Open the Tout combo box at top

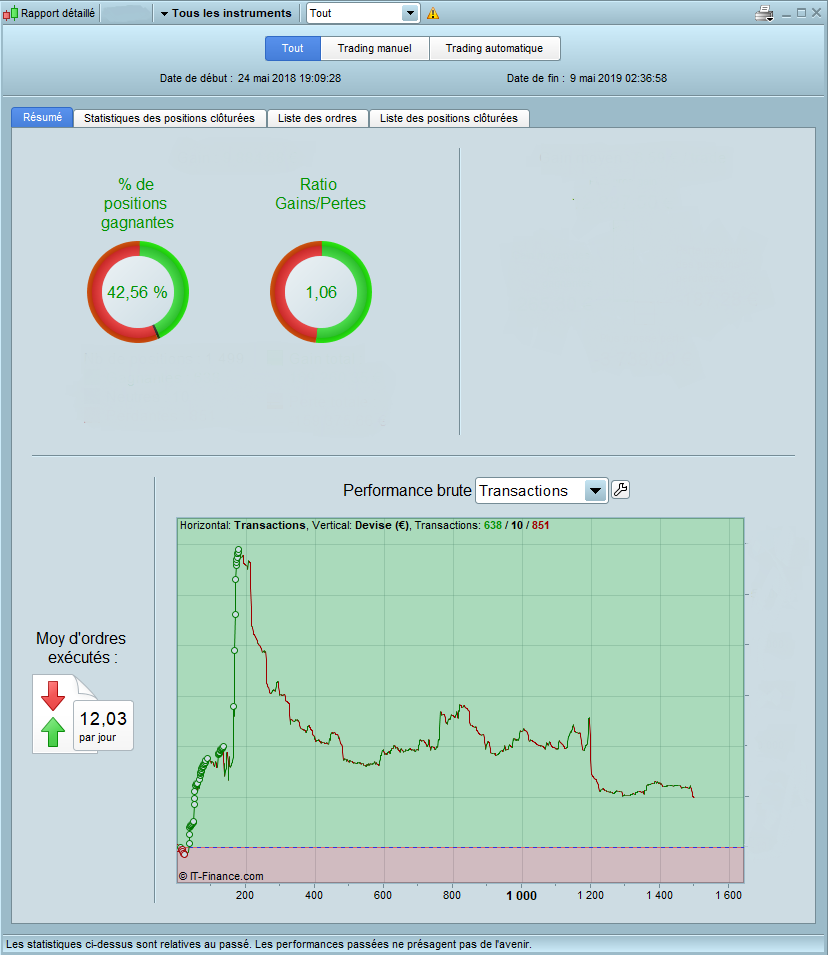(363, 13)
